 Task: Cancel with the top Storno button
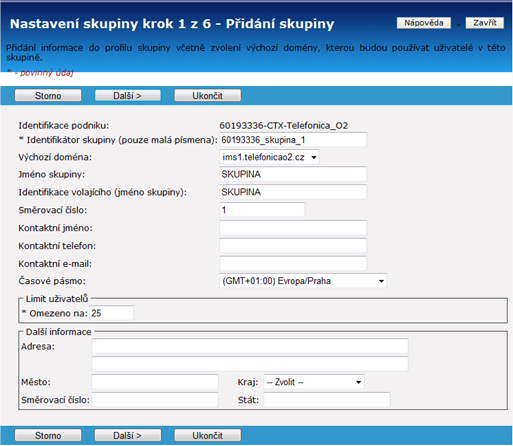pyautogui.click(x=48, y=96)
